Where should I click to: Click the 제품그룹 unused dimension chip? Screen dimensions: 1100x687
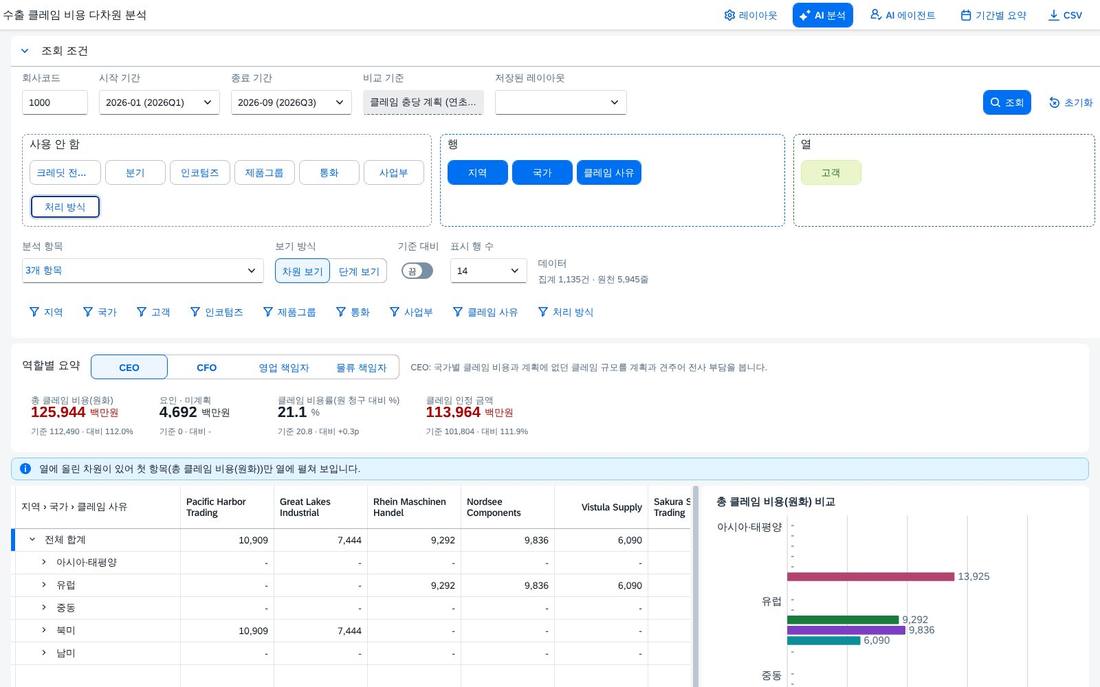tap(264, 173)
